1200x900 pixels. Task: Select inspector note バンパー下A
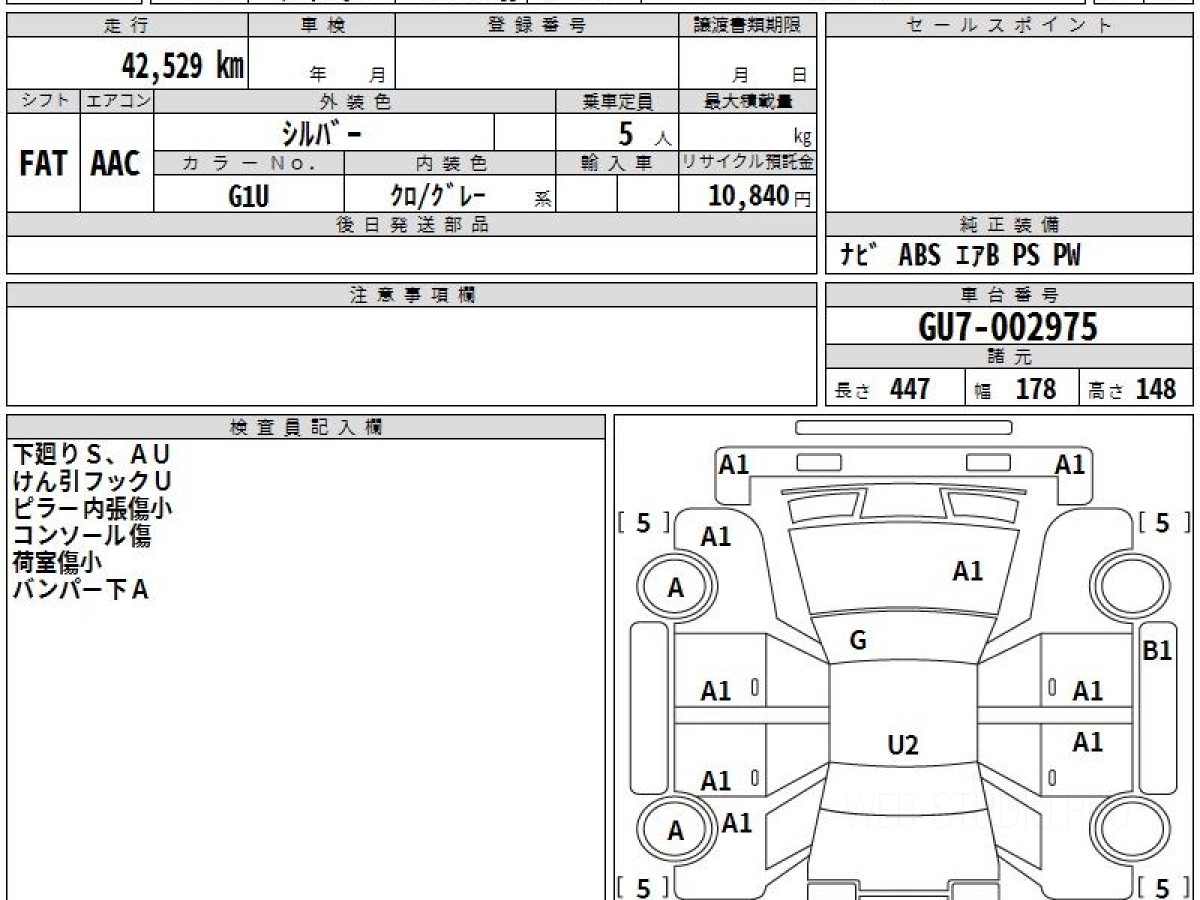coord(80,589)
